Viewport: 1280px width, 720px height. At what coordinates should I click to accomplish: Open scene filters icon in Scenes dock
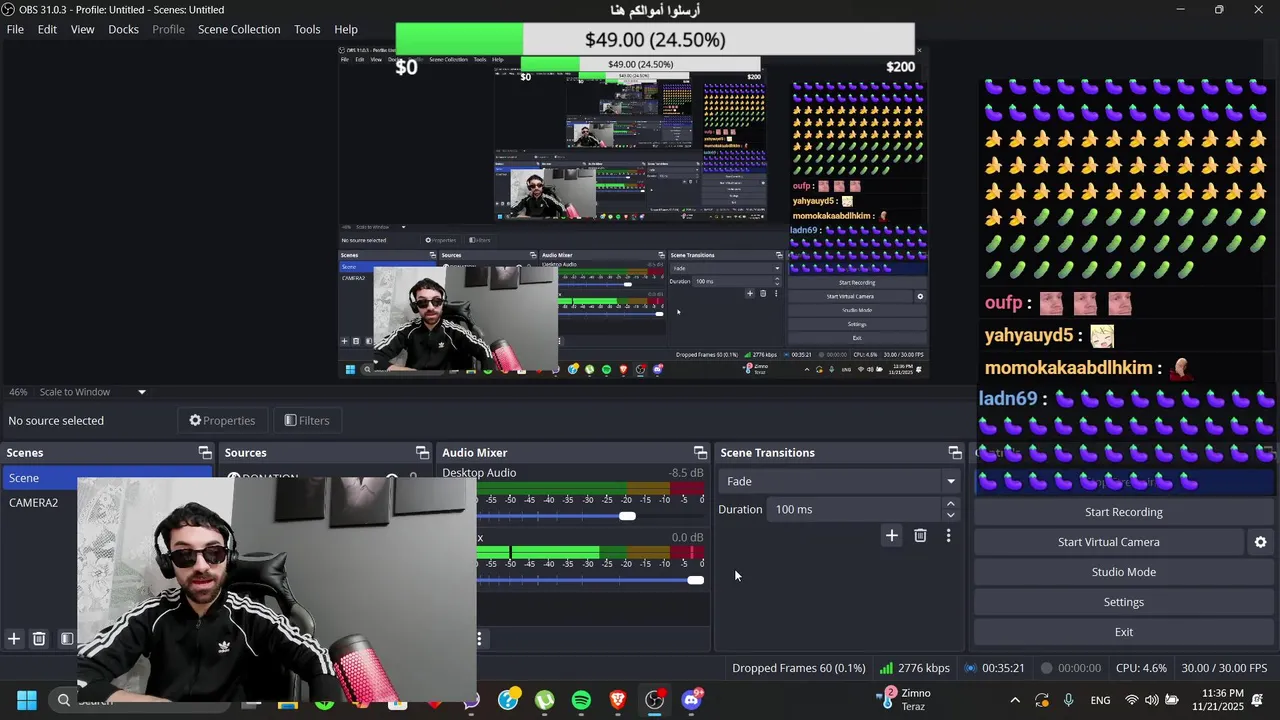click(x=66, y=639)
